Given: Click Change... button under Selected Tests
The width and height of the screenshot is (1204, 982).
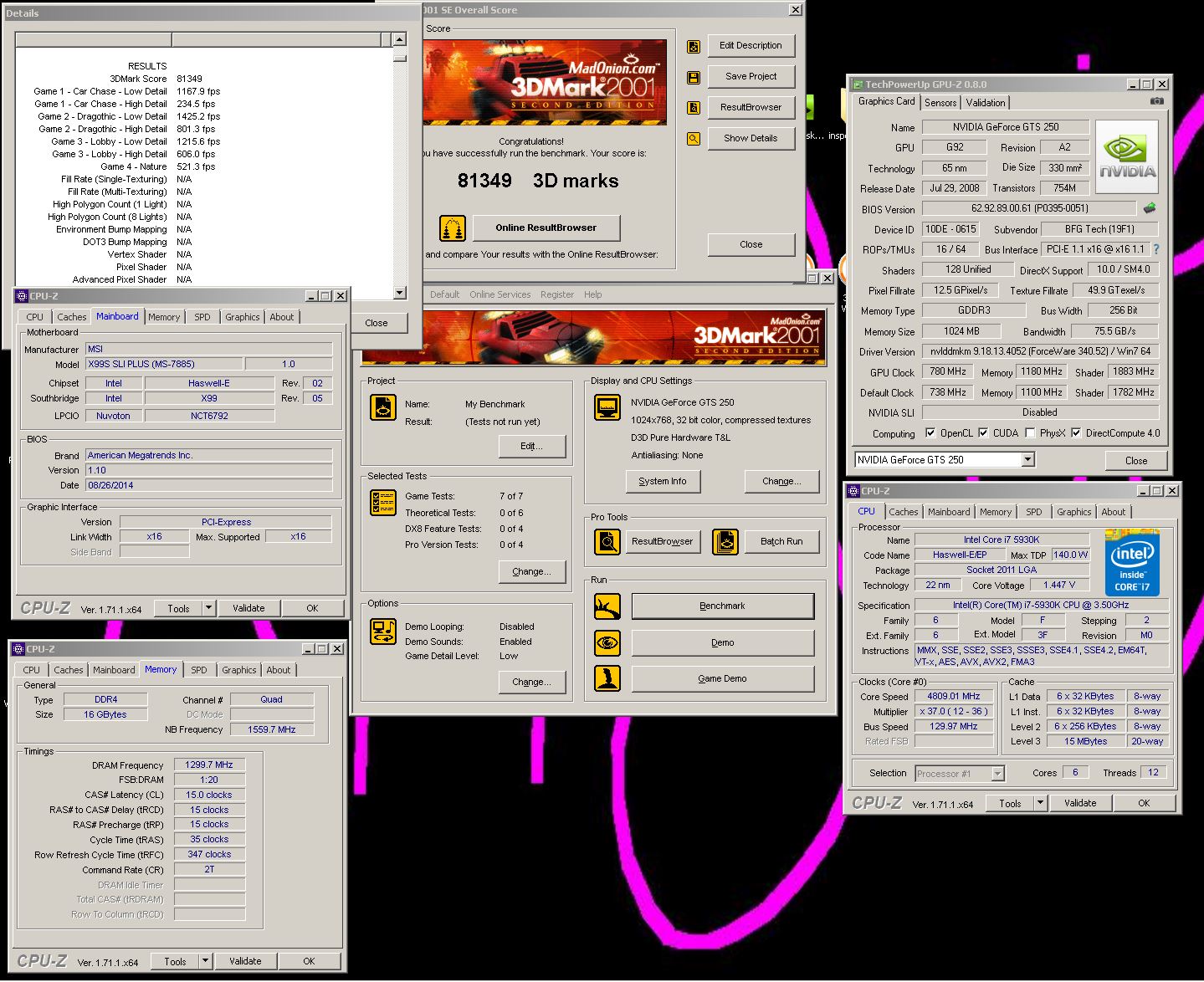Looking at the screenshot, I should 531,571.
